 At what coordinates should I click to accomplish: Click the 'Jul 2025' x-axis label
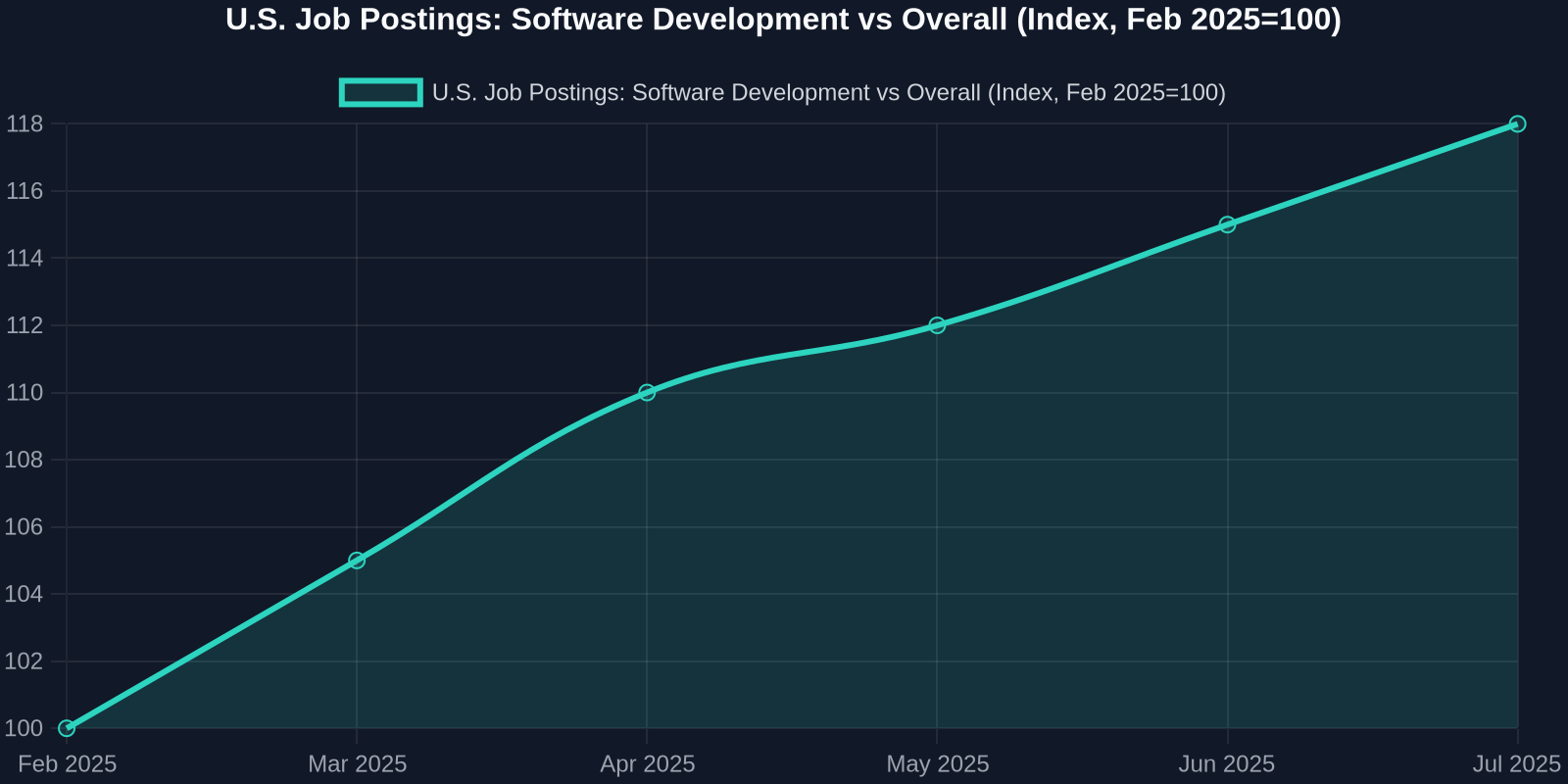(1516, 763)
